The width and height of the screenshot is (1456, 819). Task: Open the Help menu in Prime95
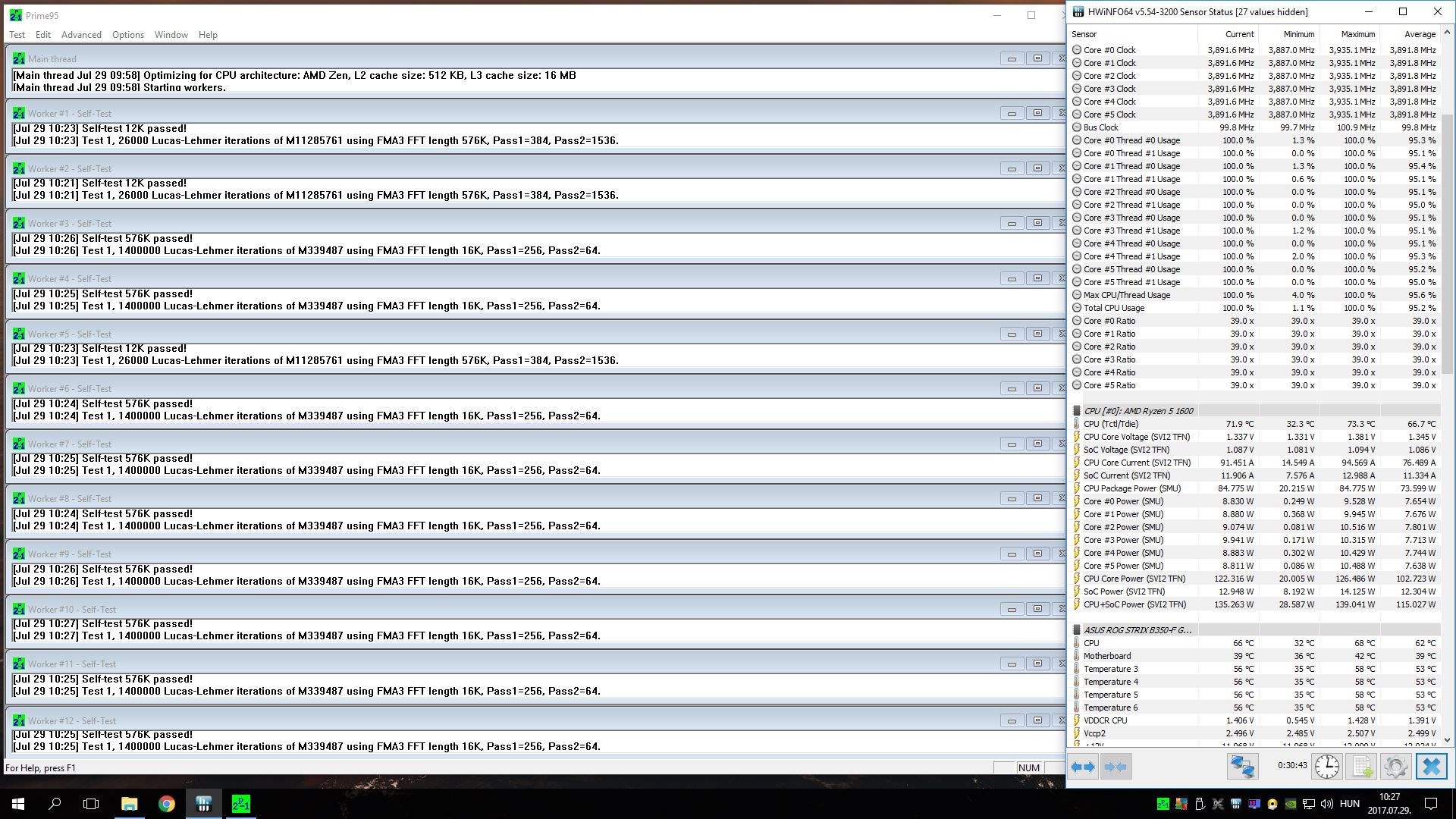[x=208, y=35]
